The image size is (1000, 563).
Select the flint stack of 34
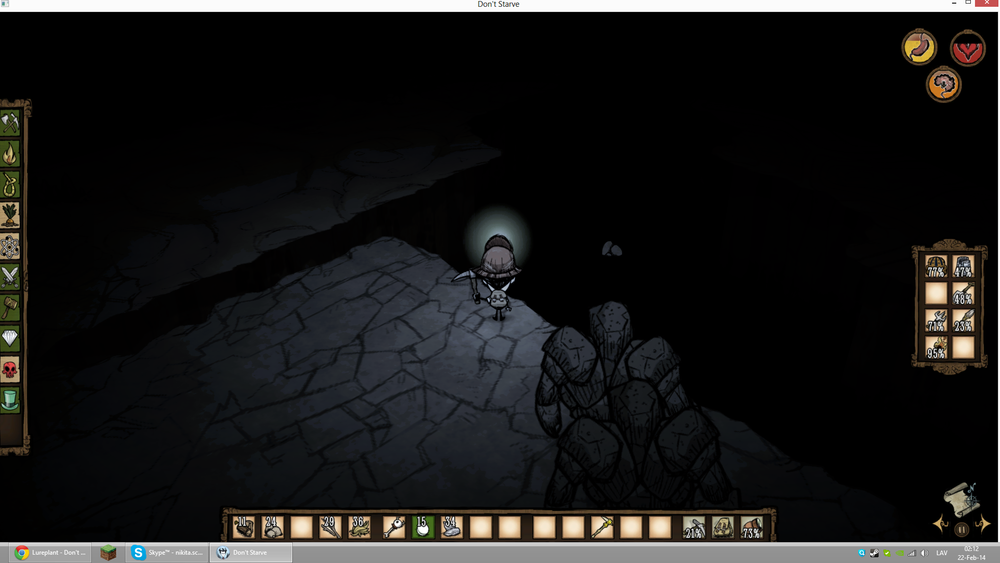452,527
